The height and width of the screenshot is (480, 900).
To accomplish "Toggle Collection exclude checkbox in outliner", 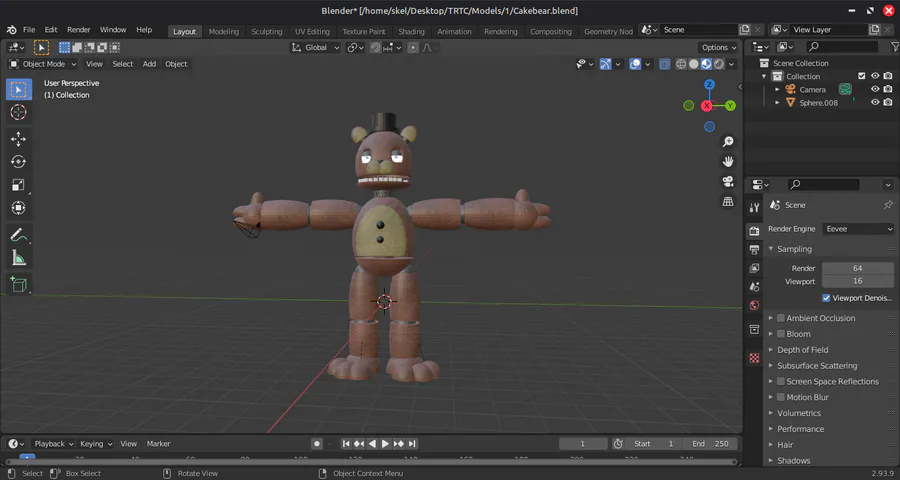I will [862, 76].
